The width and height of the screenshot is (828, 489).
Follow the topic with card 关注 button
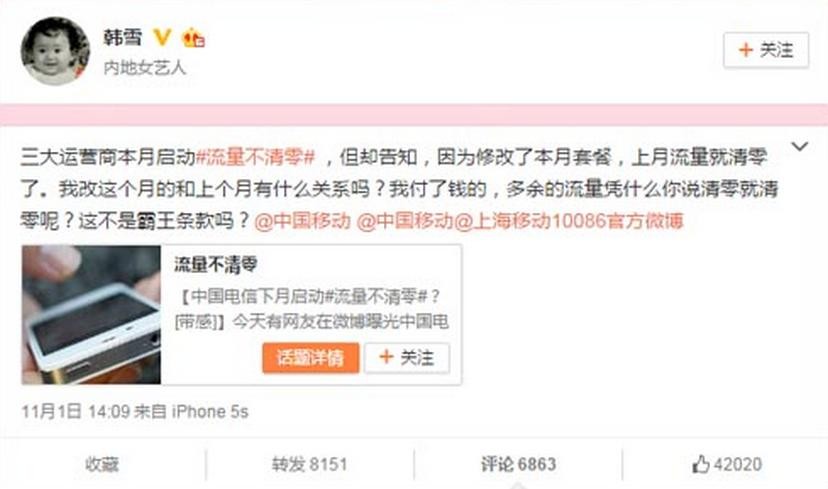(x=407, y=358)
